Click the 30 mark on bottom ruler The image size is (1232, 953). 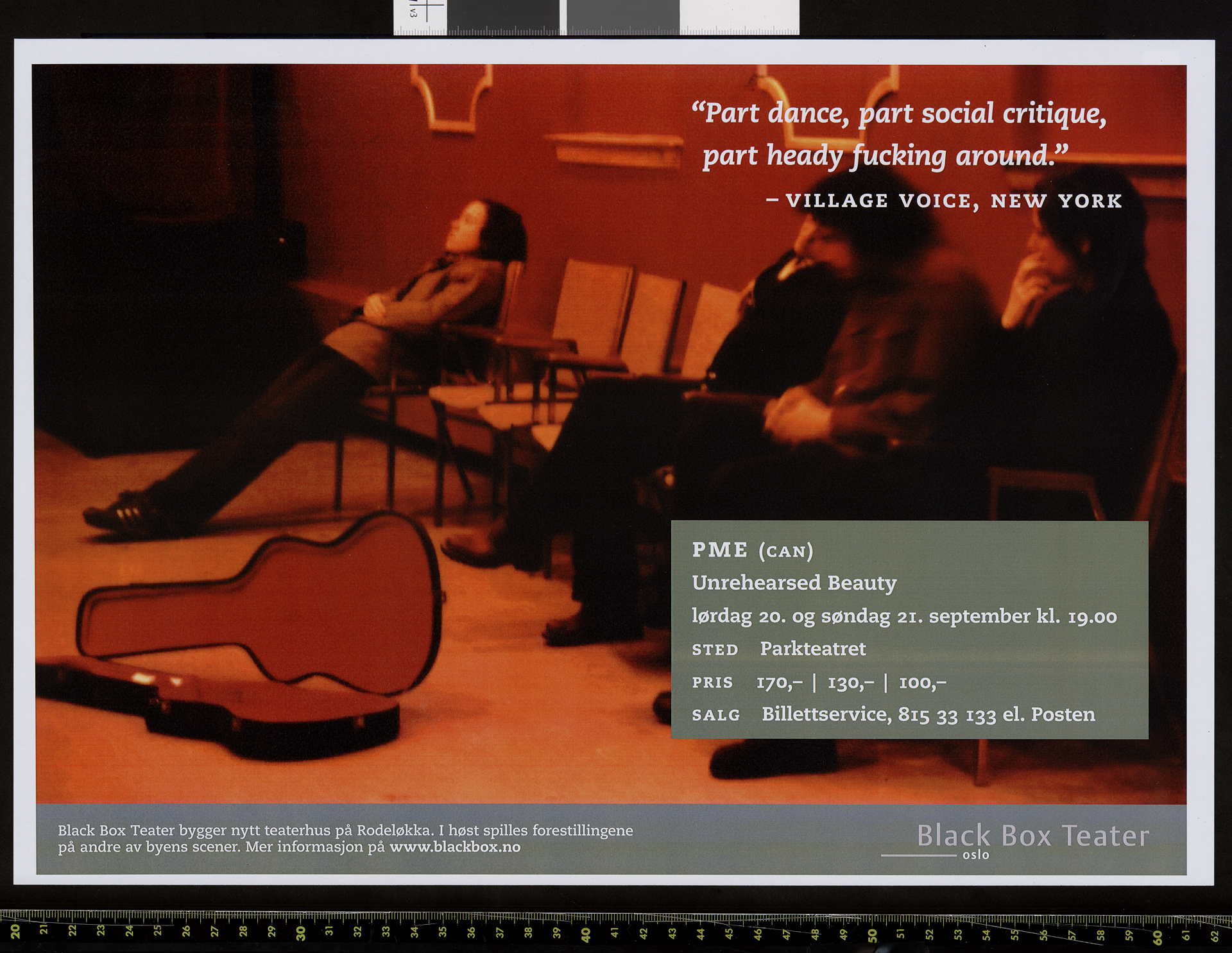click(301, 934)
